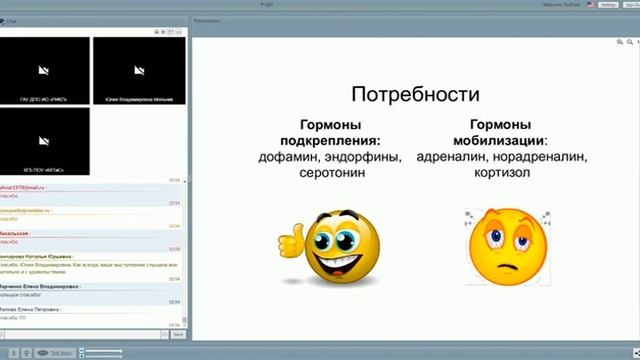Click the 'адреналин, норадреналин,' line on slide
This screenshot has width=640, height=360.
(502, 157)
